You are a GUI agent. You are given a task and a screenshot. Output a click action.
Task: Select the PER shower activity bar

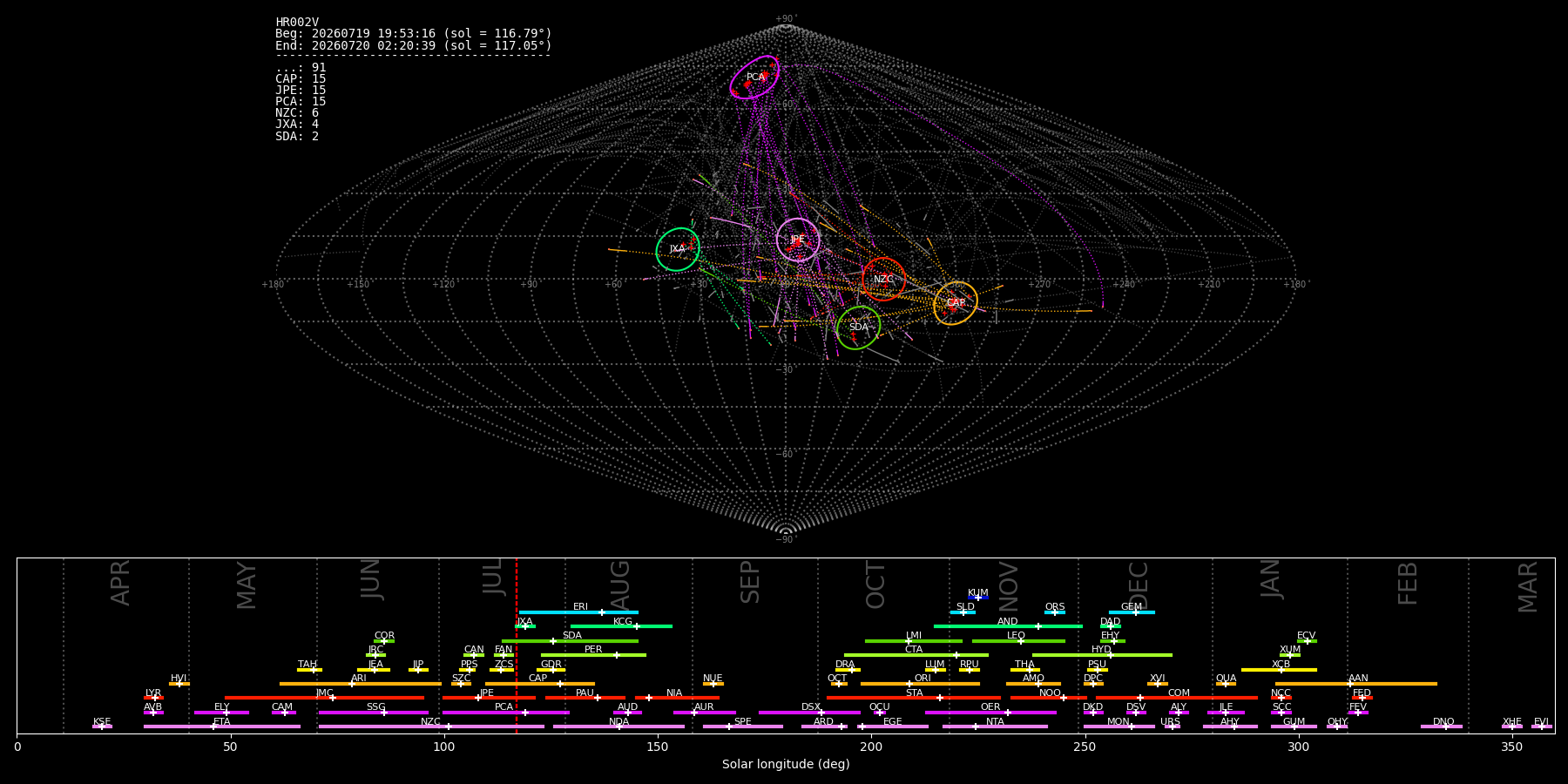pyautogui.click(x=593, y=655)
